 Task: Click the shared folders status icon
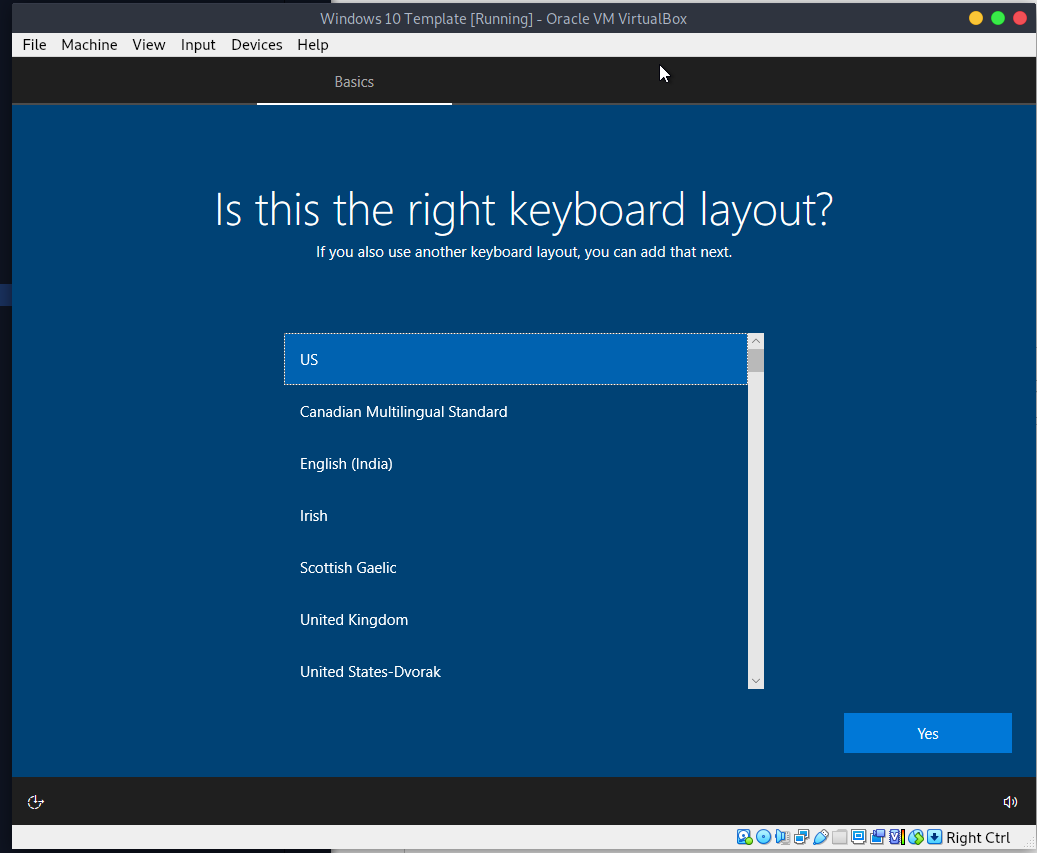coord(840,837)
